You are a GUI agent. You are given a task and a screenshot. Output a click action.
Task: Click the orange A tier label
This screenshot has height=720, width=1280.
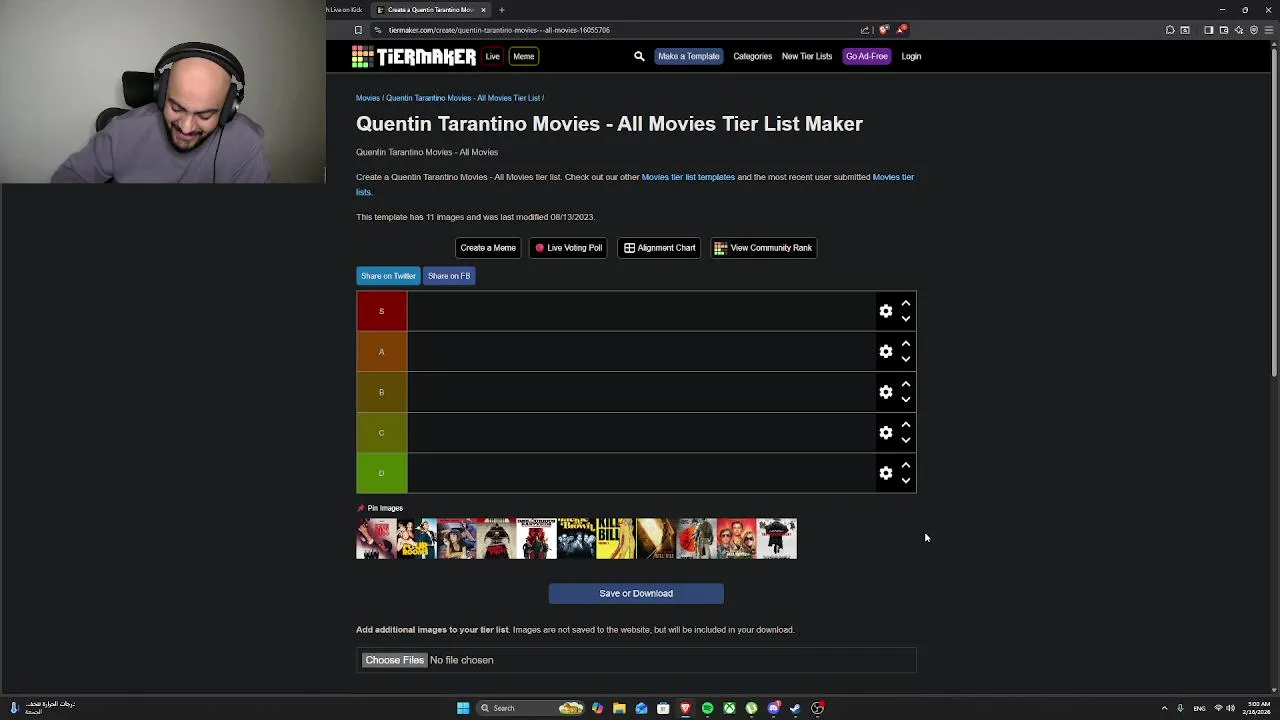381,352
